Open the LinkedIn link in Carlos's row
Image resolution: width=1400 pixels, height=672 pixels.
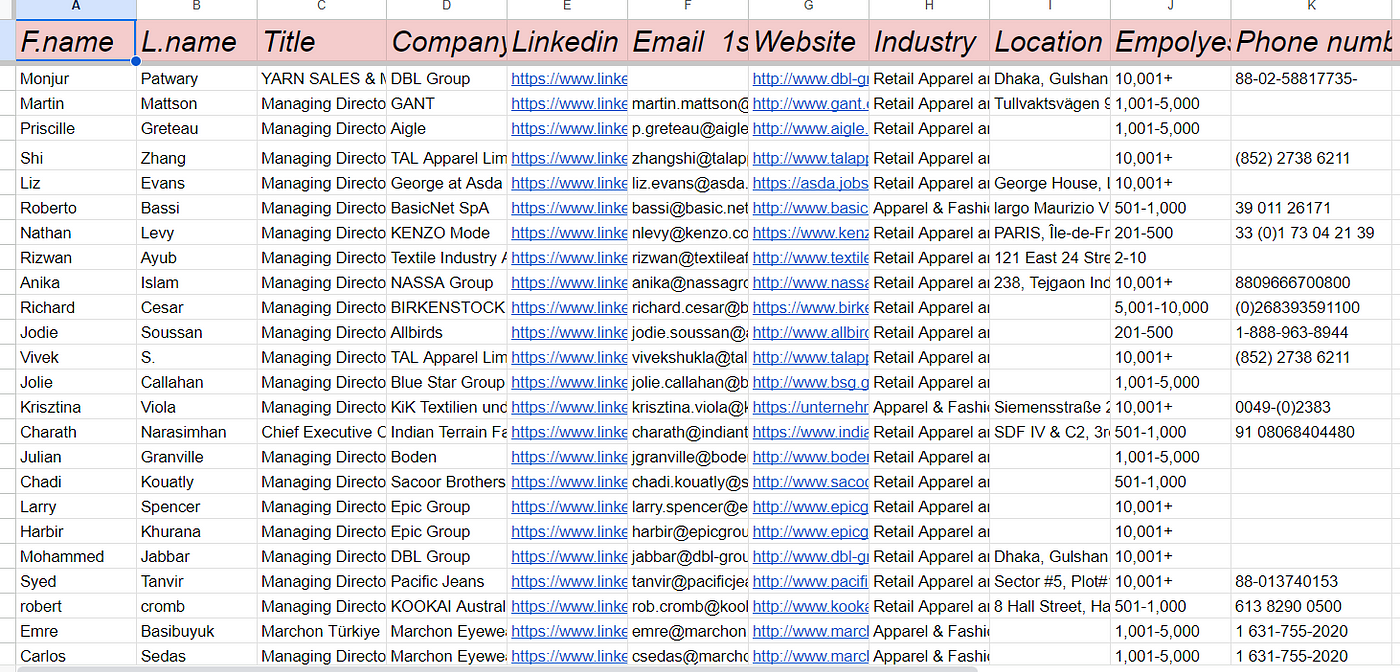pos(569,656)
